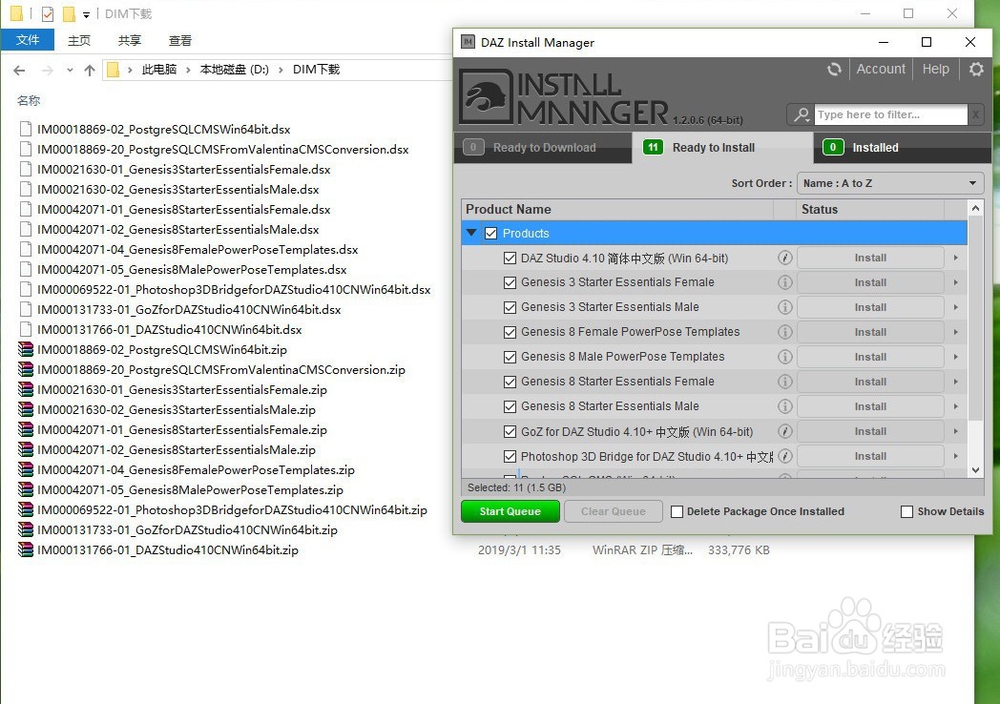This screenshot has width=1000, height=704.
Task: Show info for Genesis 8 Starter Essentials Female
Action: coord(785,382)
